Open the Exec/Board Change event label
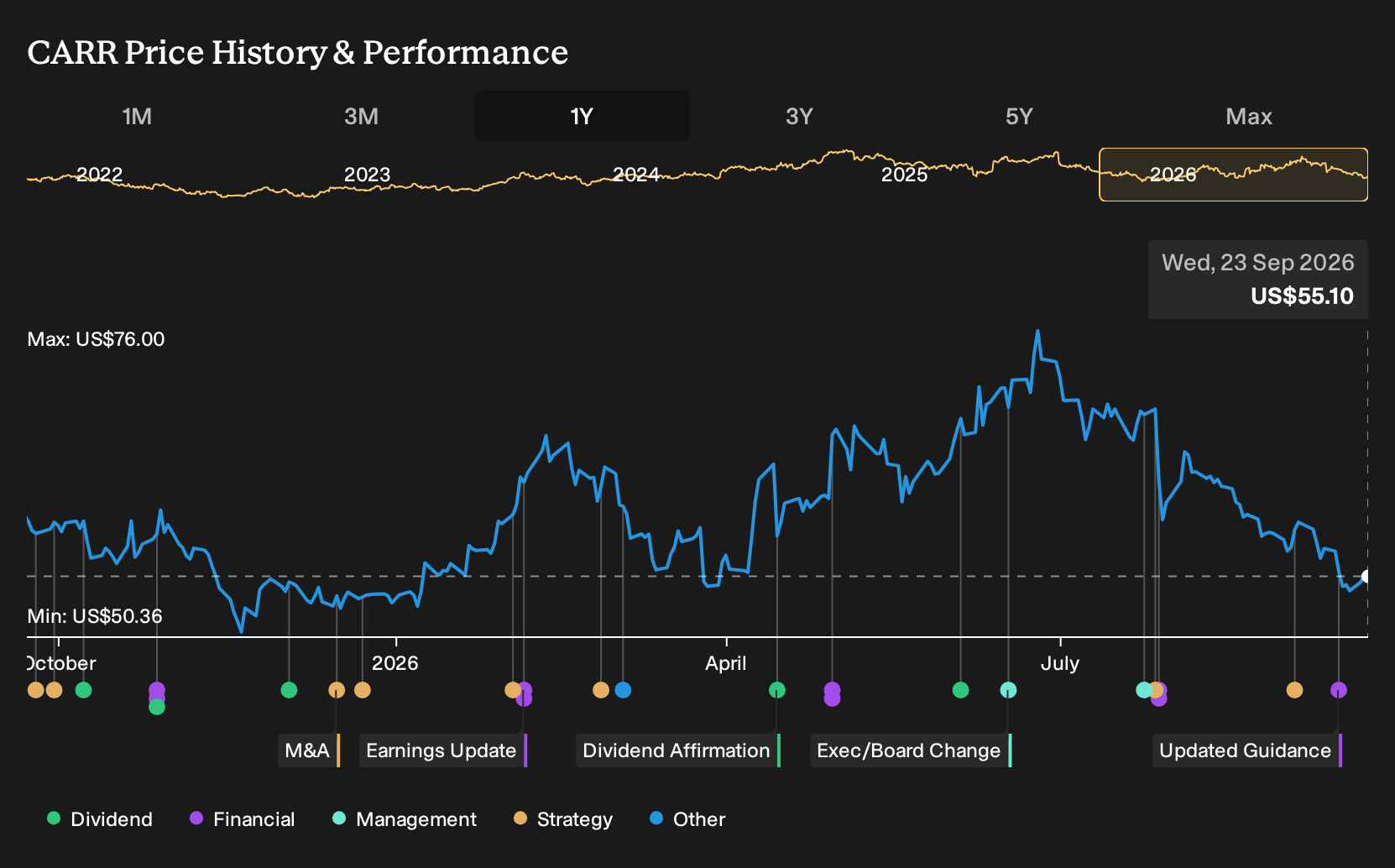Viewport: 1395px width, 868px height. (x=911, y=750)
